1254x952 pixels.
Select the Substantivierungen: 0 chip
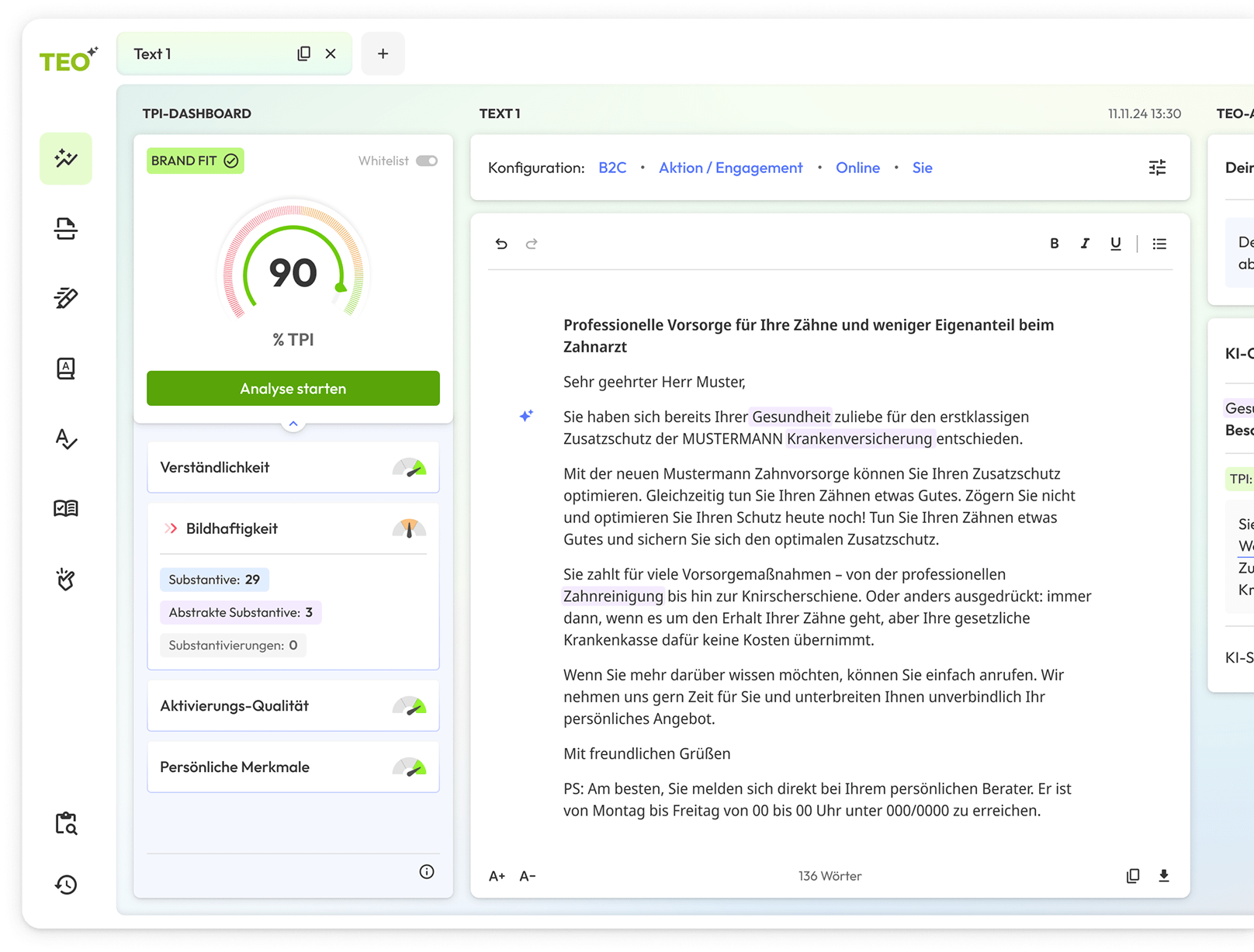(x=233, y=645)
